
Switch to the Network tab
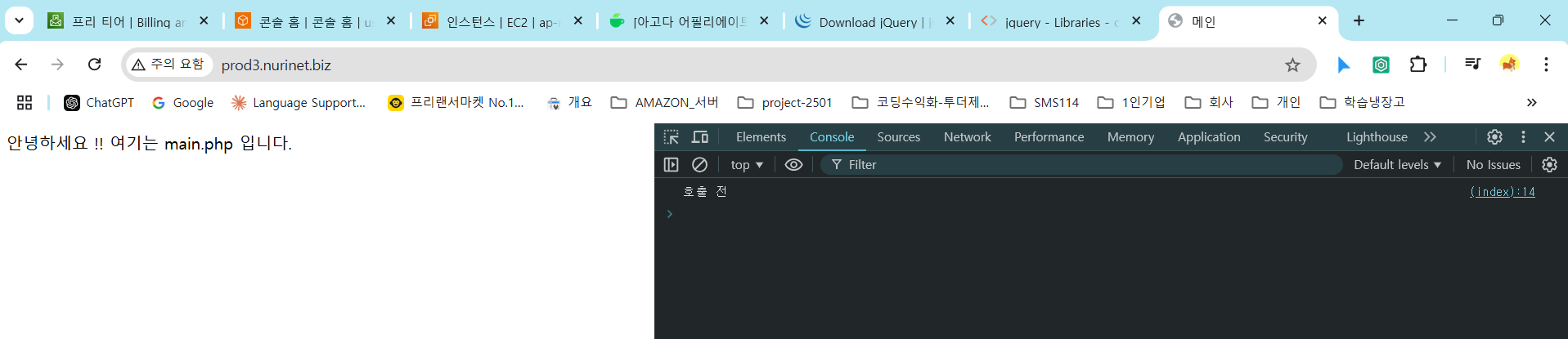click(967, 137)
